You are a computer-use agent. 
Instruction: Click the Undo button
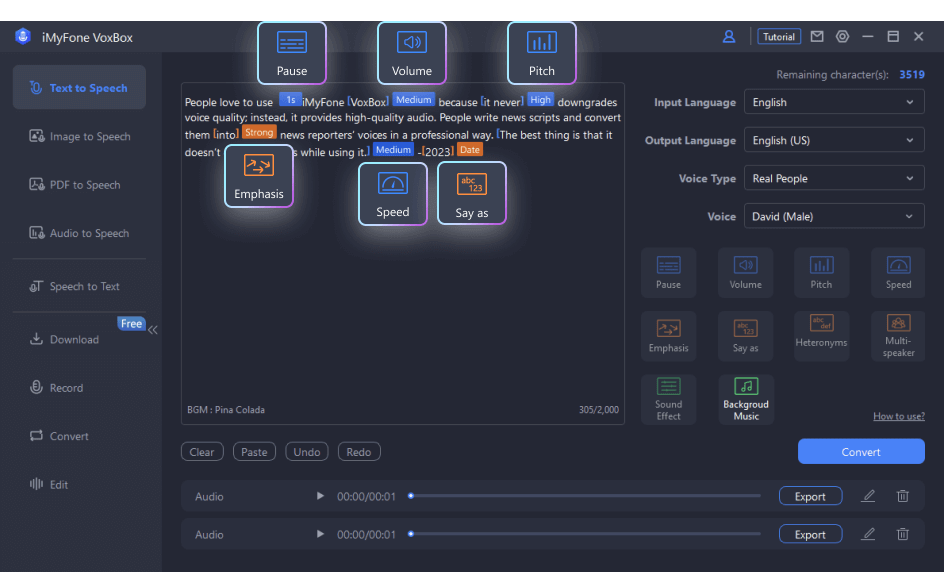click(x=306, y=452)
